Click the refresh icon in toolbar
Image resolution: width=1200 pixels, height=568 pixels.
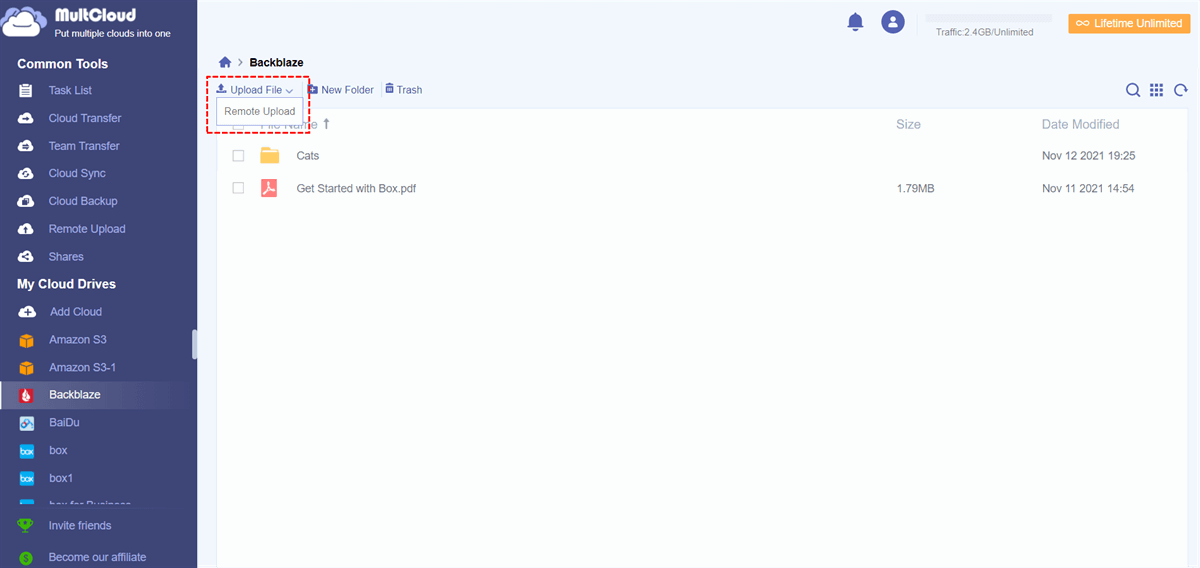pos(1180,90)
